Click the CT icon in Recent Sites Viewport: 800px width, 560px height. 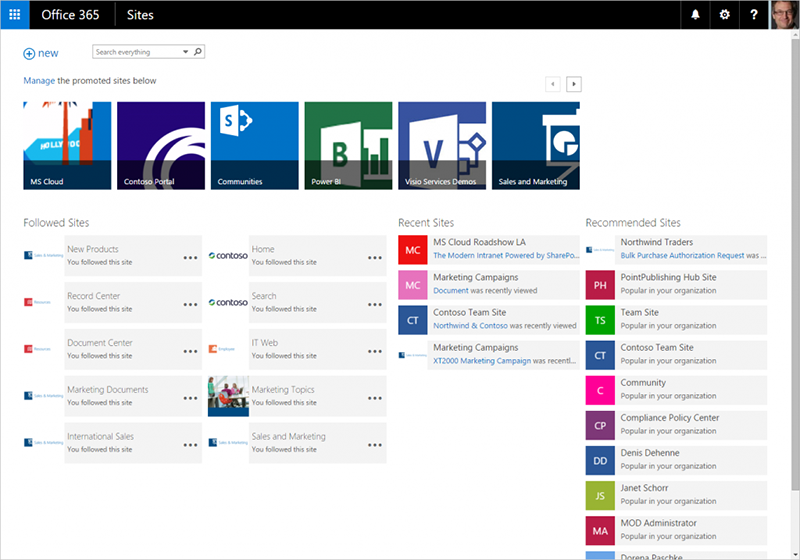pos(413,320)
